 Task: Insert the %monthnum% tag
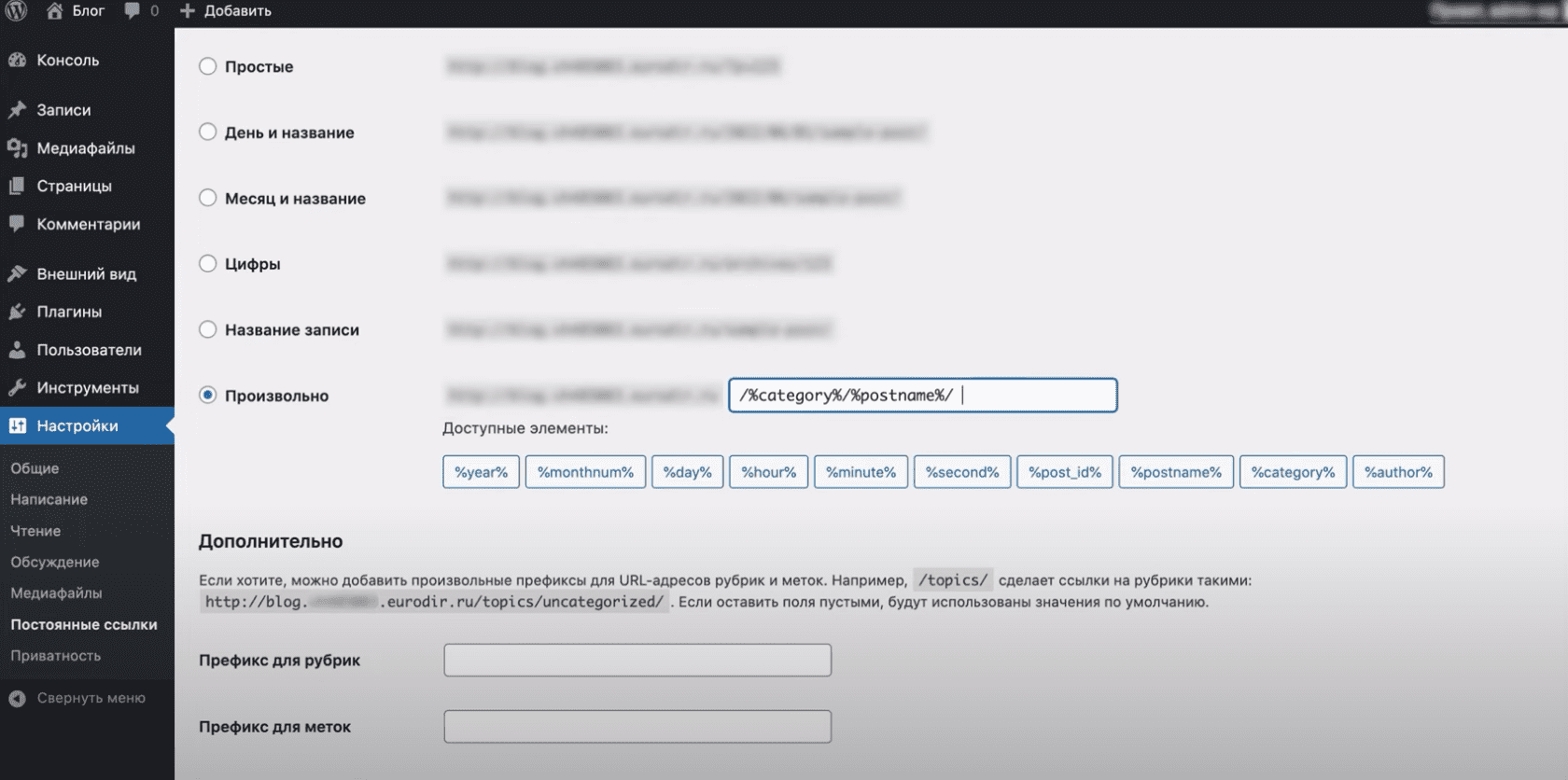point(585,472)
